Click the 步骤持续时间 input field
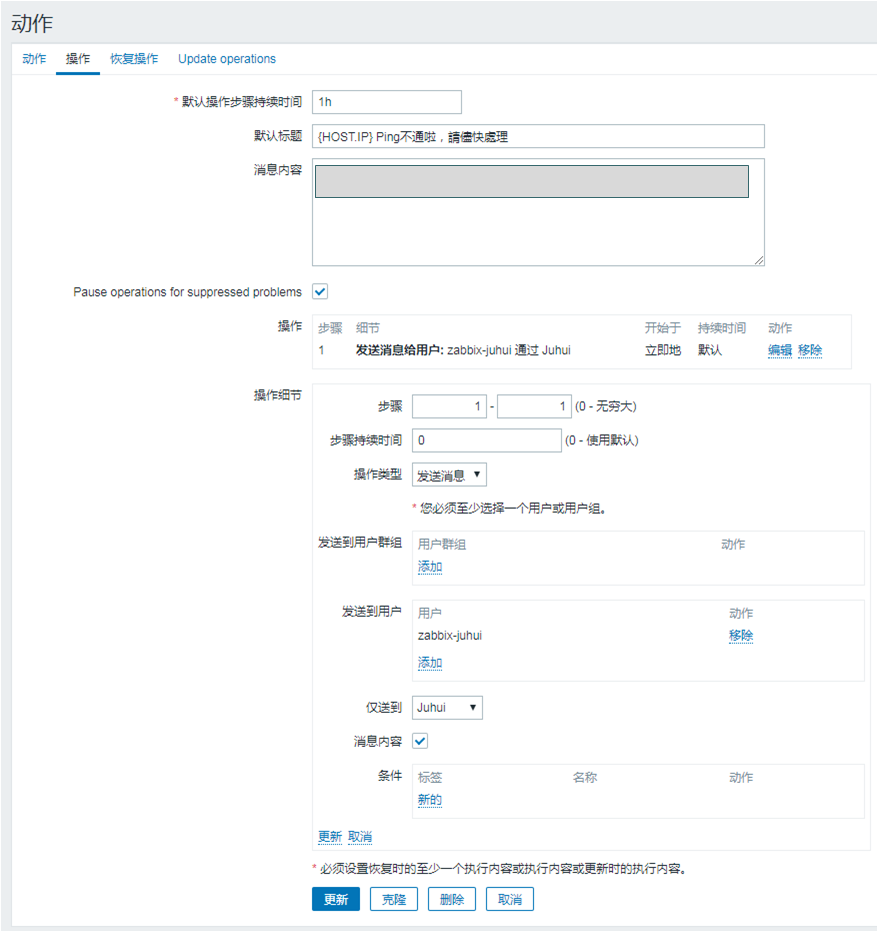This screenshot has height=932, width=878. click(486, 440)
